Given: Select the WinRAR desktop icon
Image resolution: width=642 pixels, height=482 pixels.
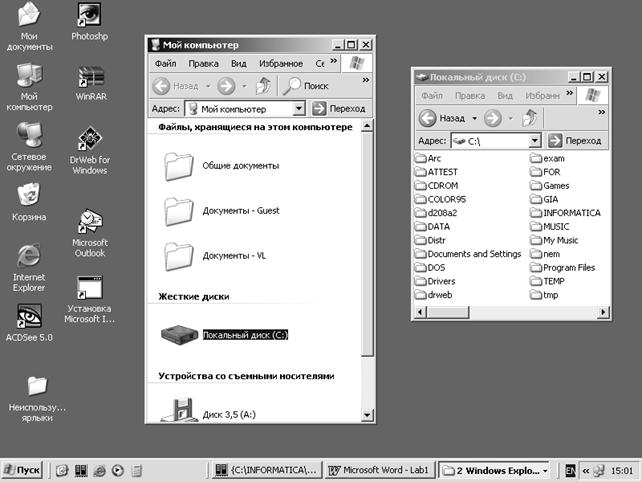Looking at the screenshot, I should point(90,78).
